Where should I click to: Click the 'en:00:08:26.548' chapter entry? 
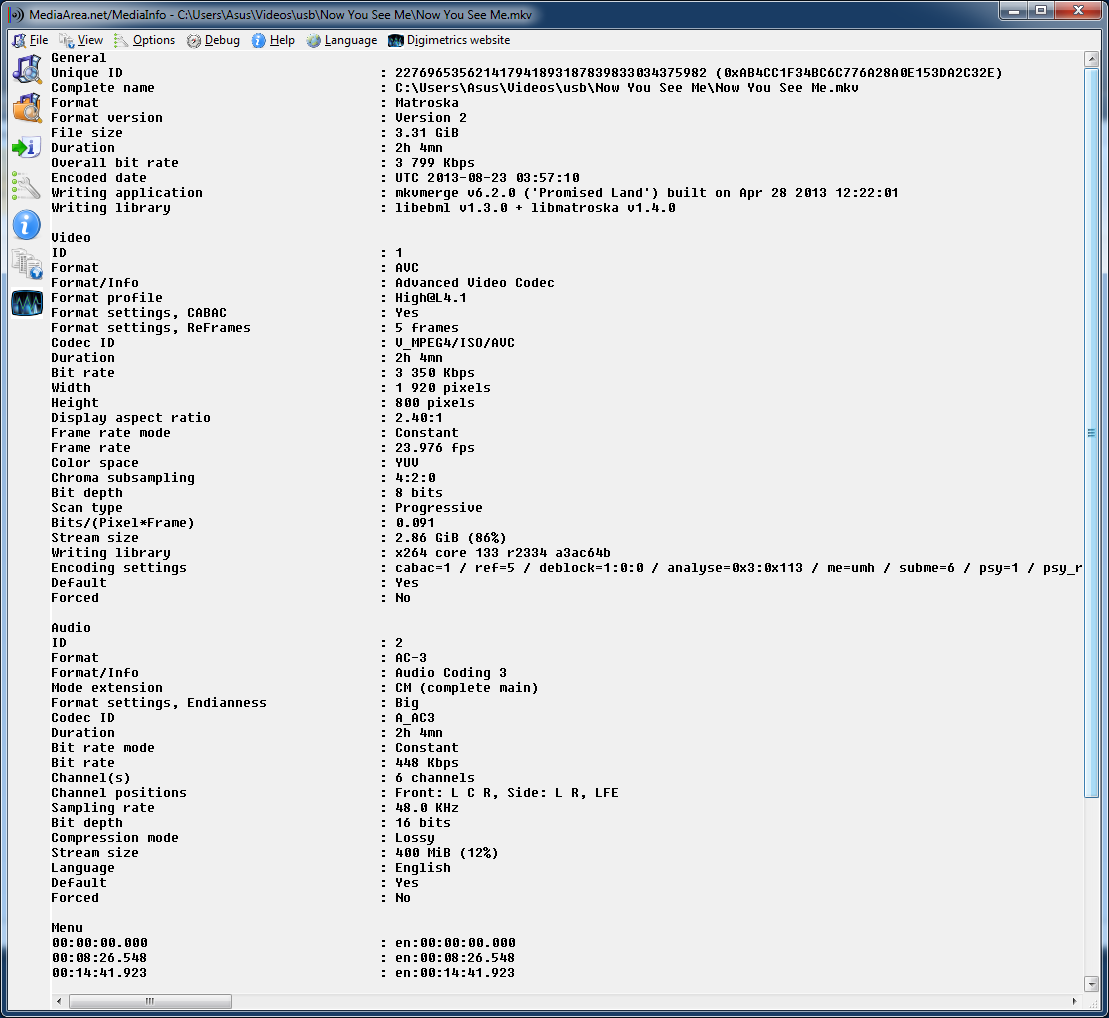coord(455,958)
